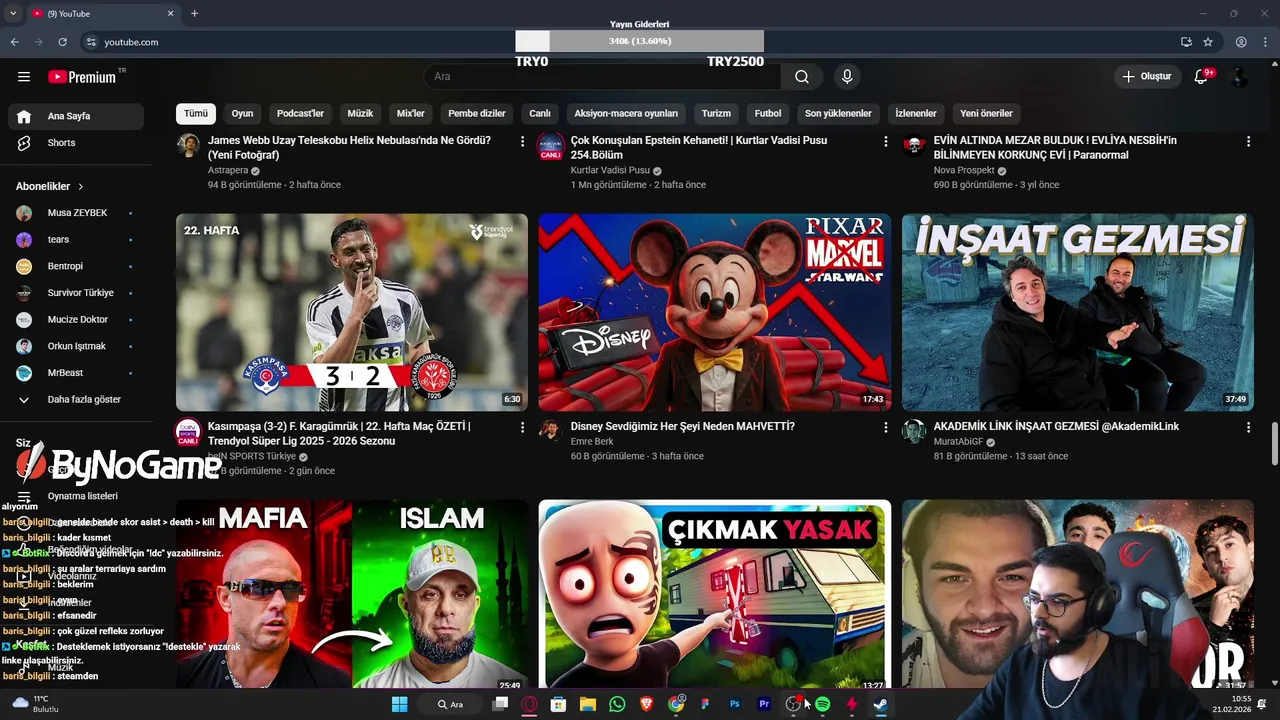Play the ÇIKMAK YASAK thumbnail
Image resolution: width=1280 pixels, height=720 pixels.
pos(715,594)
